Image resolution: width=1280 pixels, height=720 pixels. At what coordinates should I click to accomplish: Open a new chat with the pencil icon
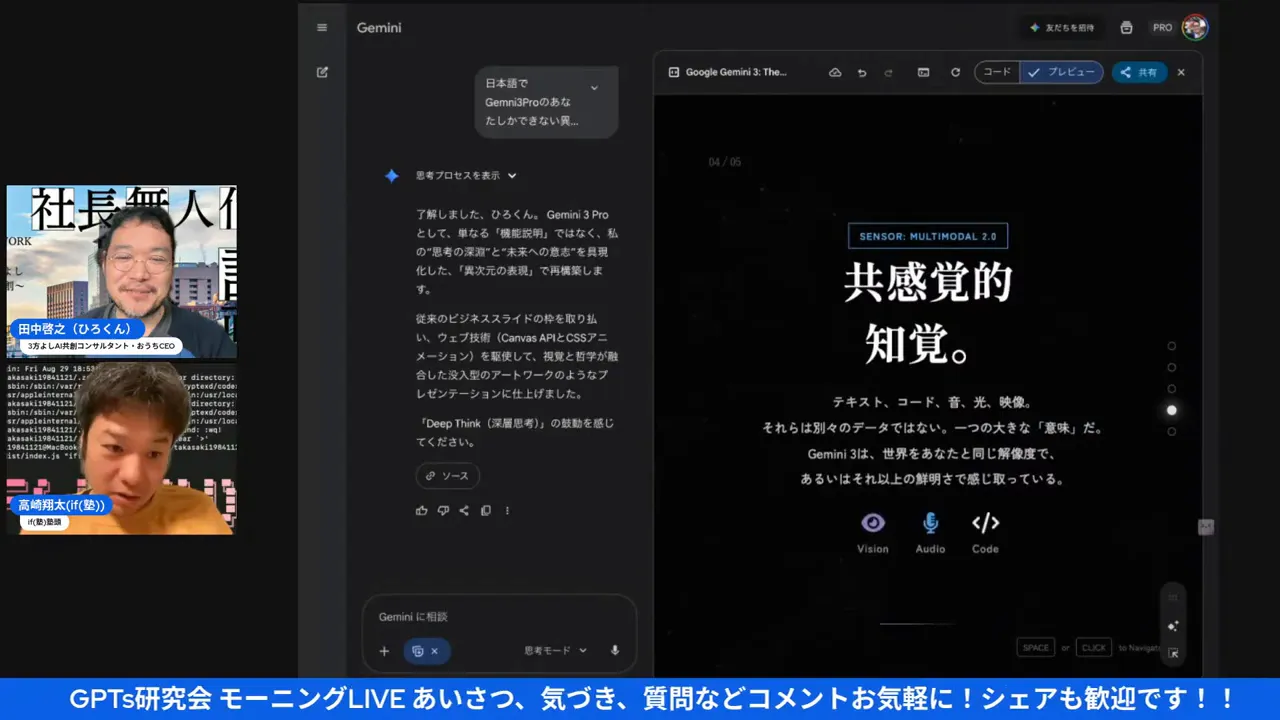pos(321,71)
